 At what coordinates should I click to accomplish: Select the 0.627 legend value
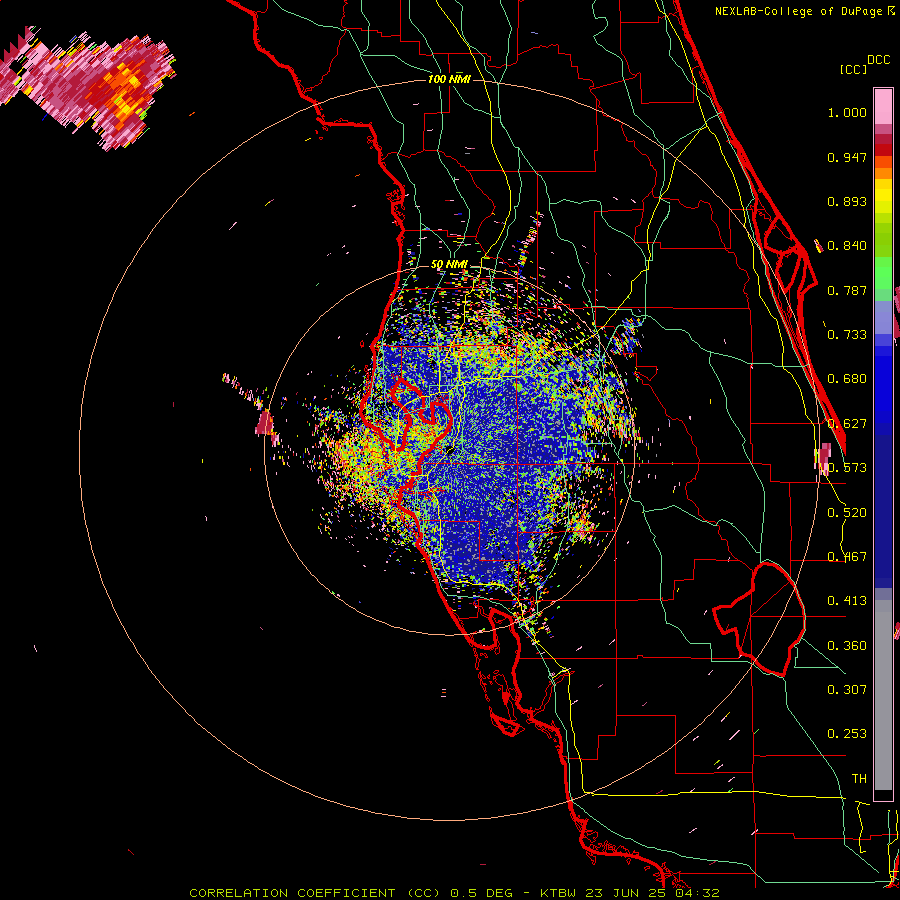tap(847, 424)
